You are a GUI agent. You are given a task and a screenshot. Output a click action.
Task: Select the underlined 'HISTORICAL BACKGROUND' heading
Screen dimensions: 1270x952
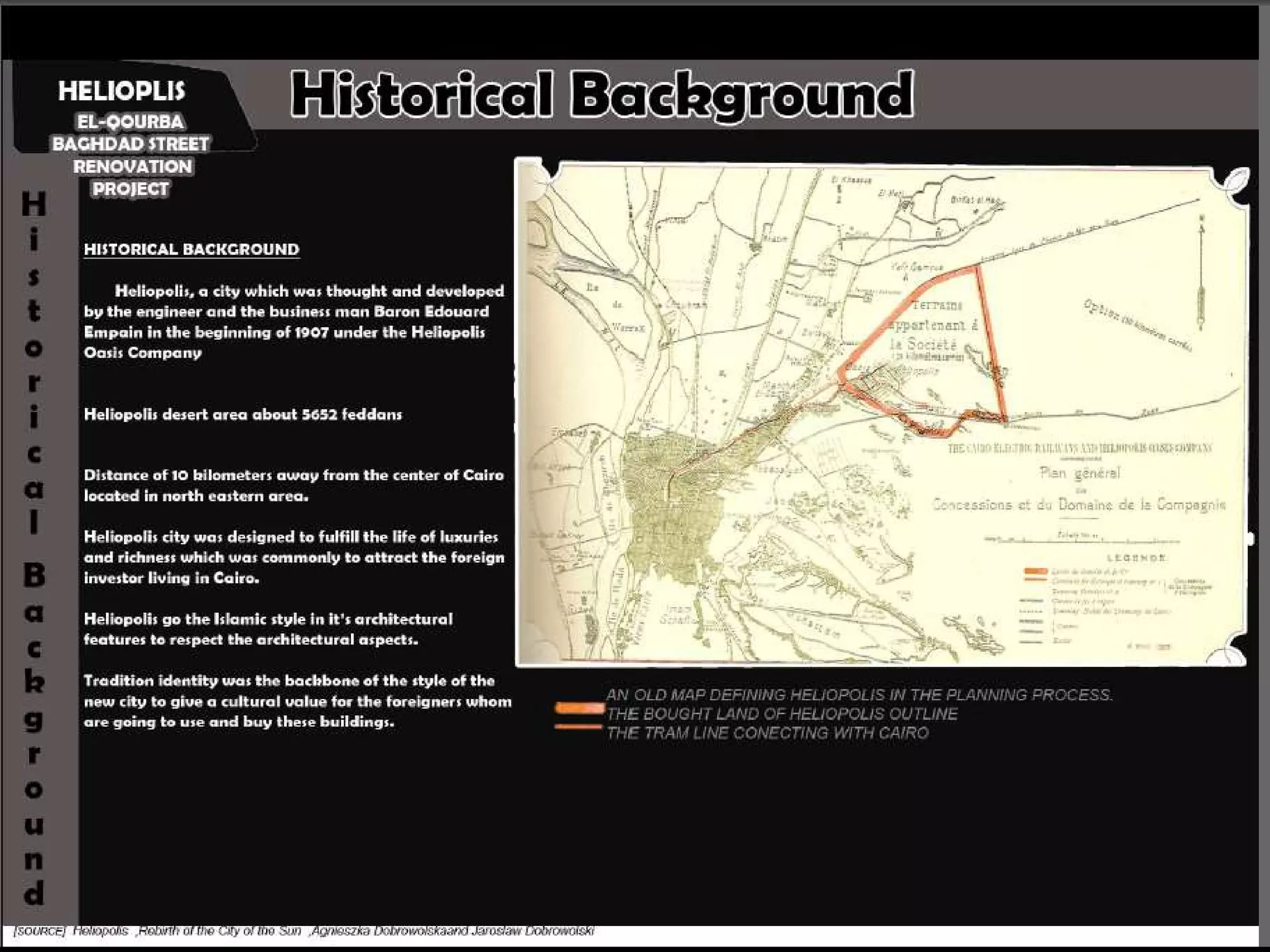click(192, 249)
